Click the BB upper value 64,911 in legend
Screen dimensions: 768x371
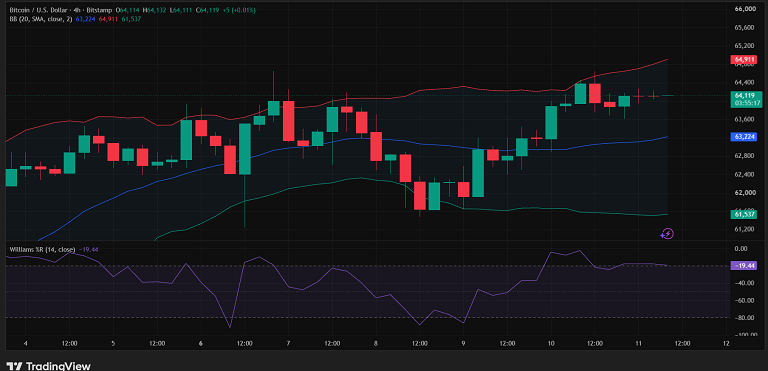108,19
